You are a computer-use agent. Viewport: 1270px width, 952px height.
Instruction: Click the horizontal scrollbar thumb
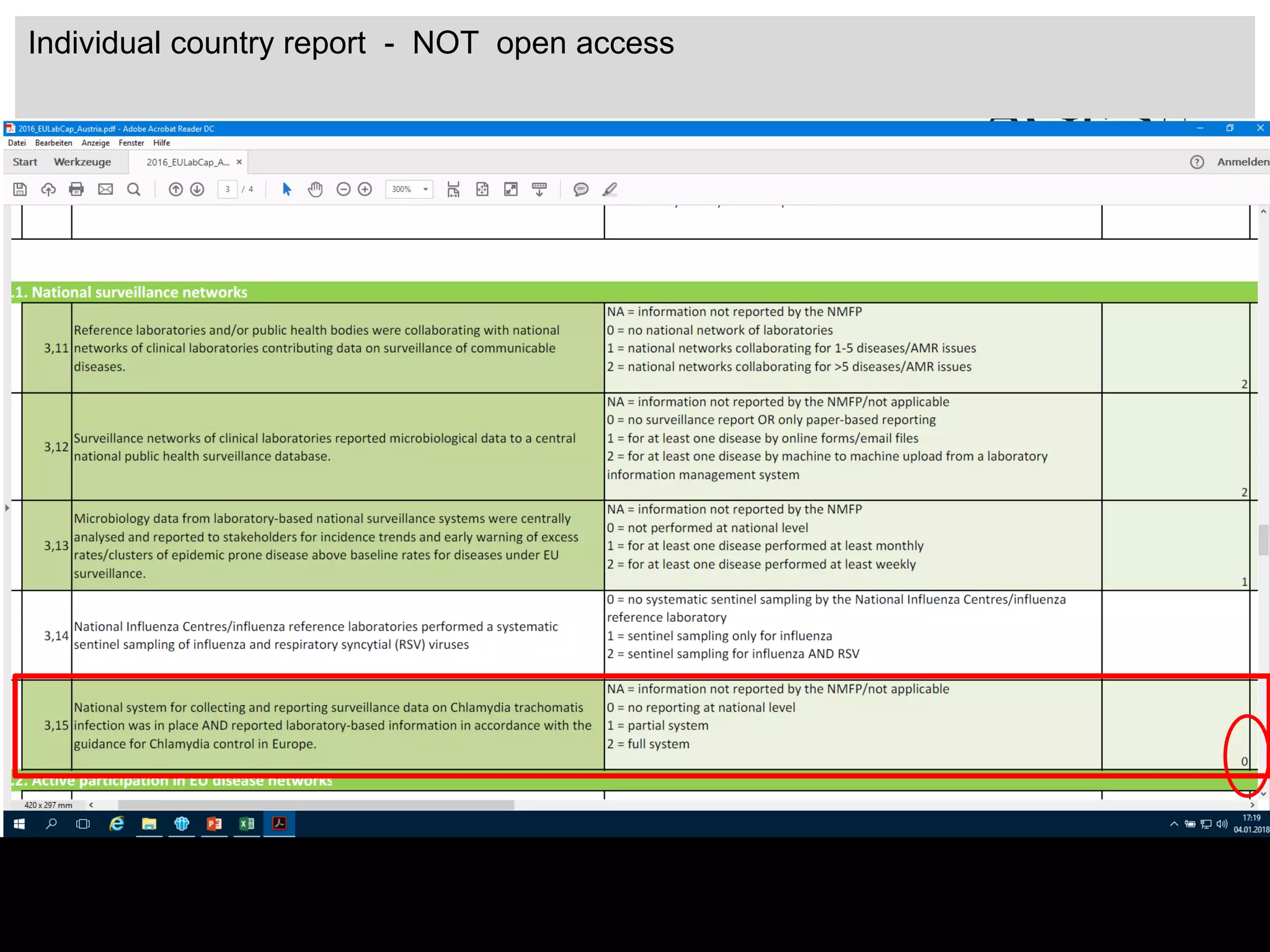[x=316, y=804]
